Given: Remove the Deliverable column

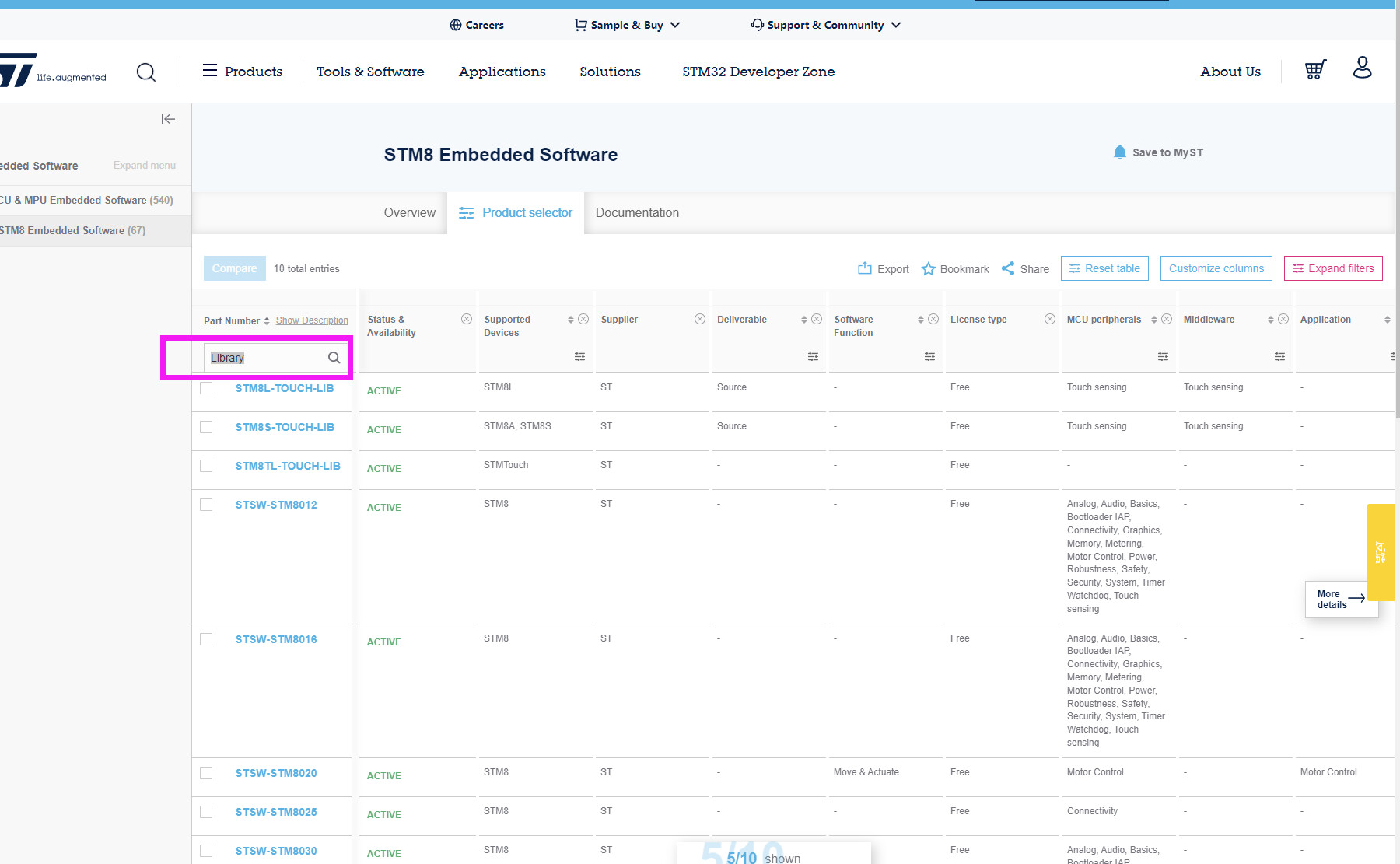Looking at the screenshot, I should point(817,319).
